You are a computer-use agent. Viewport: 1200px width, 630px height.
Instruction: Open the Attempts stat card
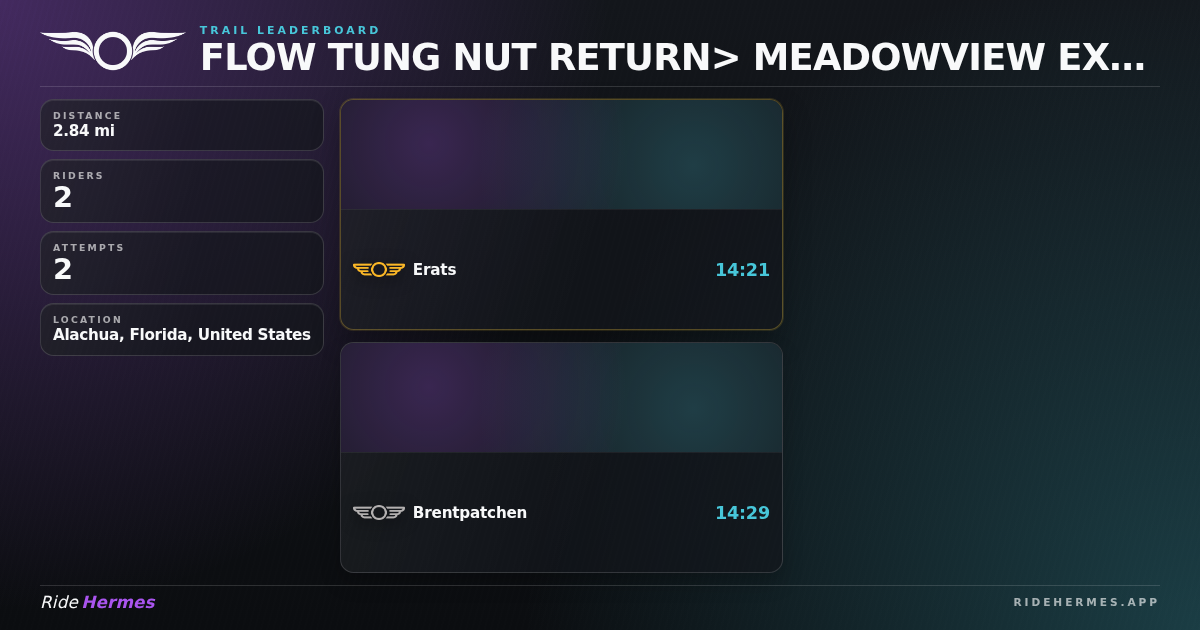pos(182,263)
